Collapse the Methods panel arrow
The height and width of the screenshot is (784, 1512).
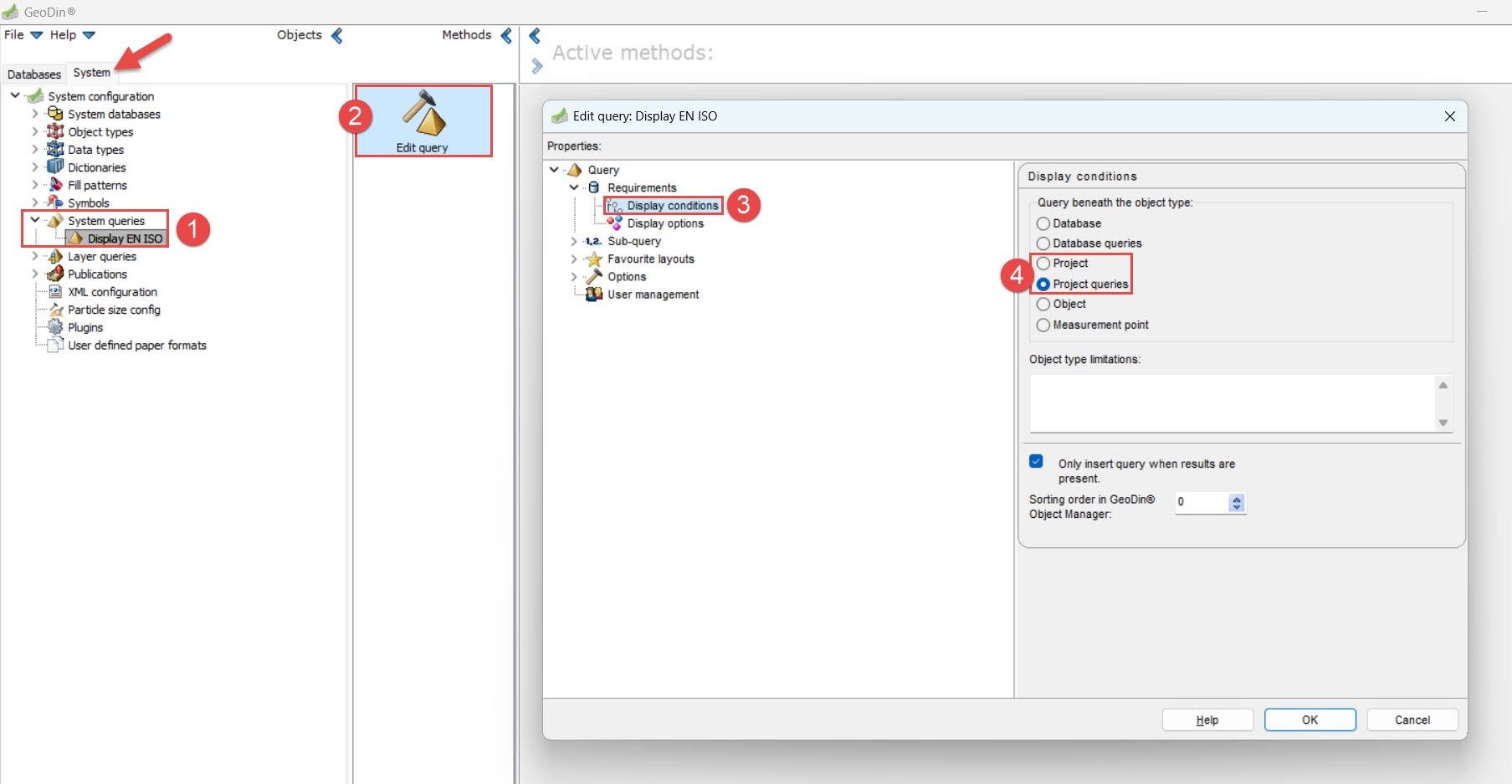(x=506, y=35)
